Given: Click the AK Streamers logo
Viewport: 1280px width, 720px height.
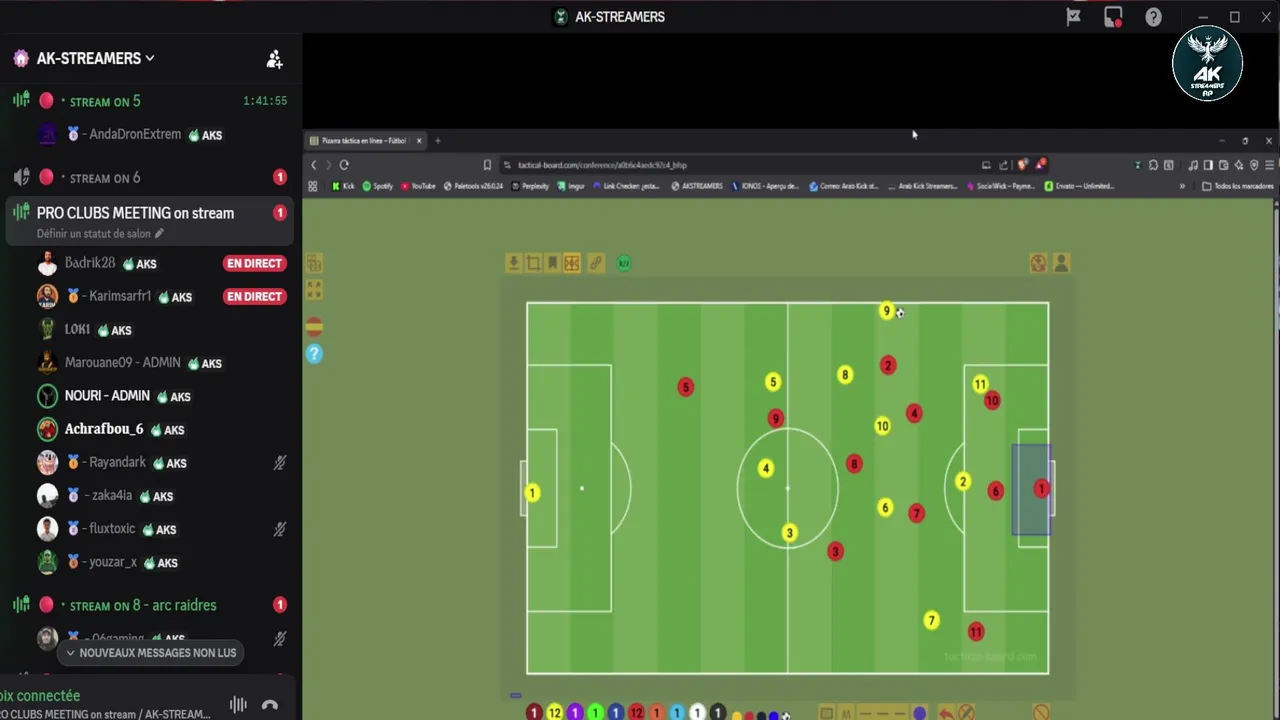Looking at the screenshot, I should coord(1208,65).
